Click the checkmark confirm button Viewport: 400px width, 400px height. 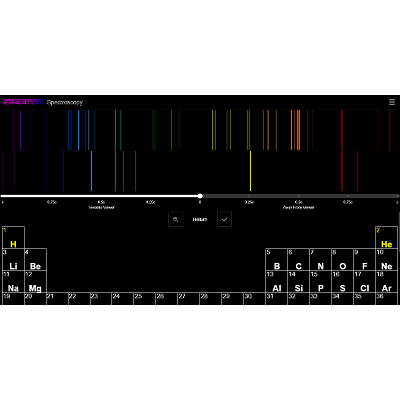click(x=224, y=219)
